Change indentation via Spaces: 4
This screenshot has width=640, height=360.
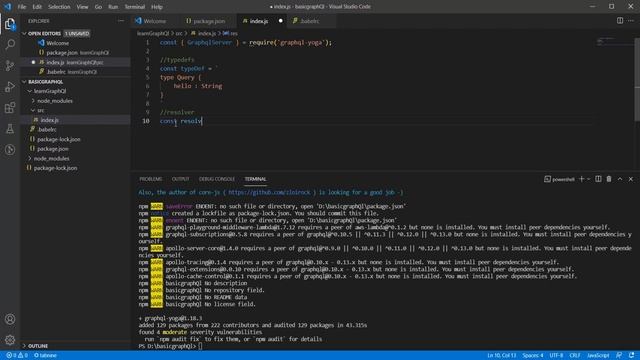[x=533, y=356]
